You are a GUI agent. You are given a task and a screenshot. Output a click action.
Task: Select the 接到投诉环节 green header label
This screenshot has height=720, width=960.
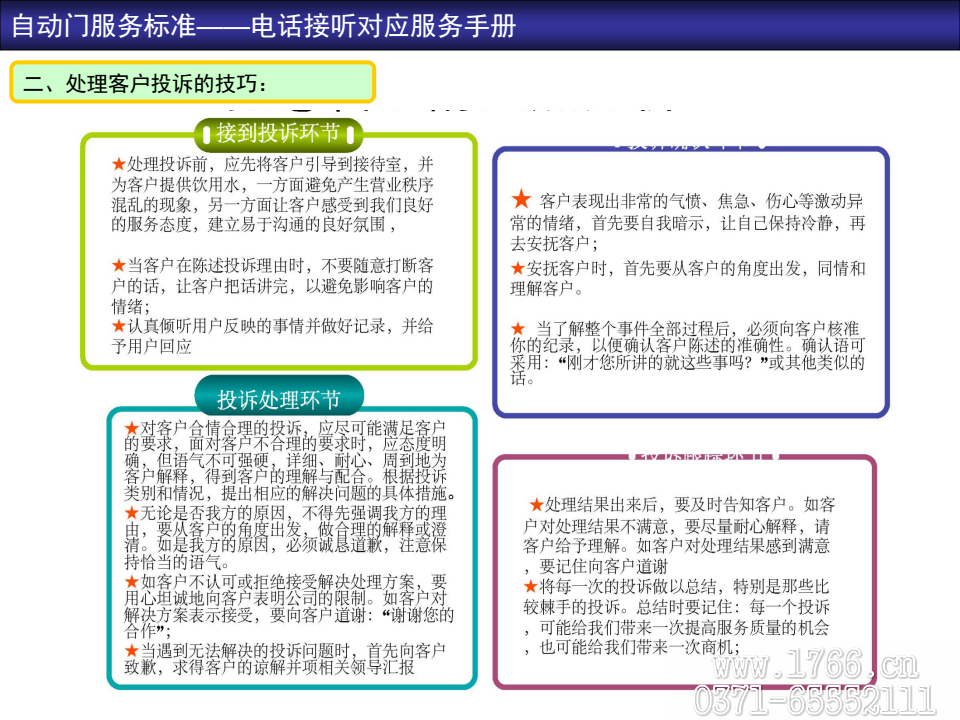click(278, 133)
